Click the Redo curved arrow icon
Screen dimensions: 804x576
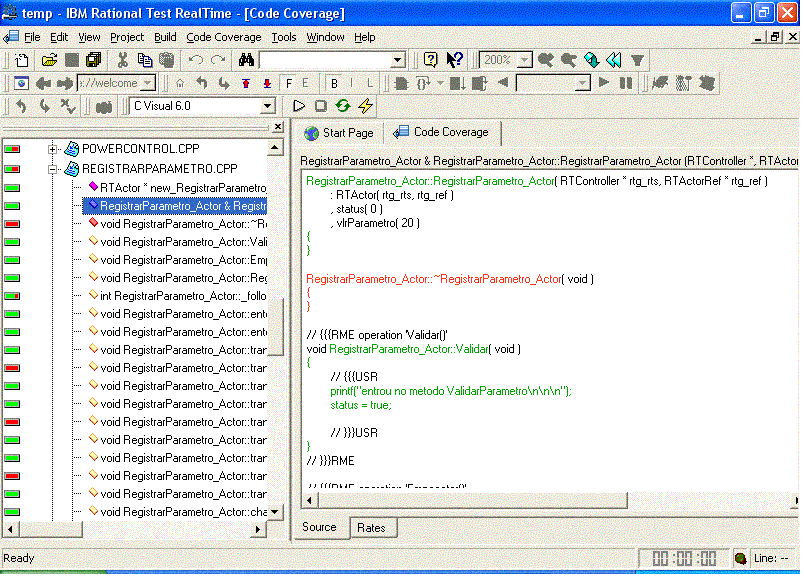(x=218, y=60)
